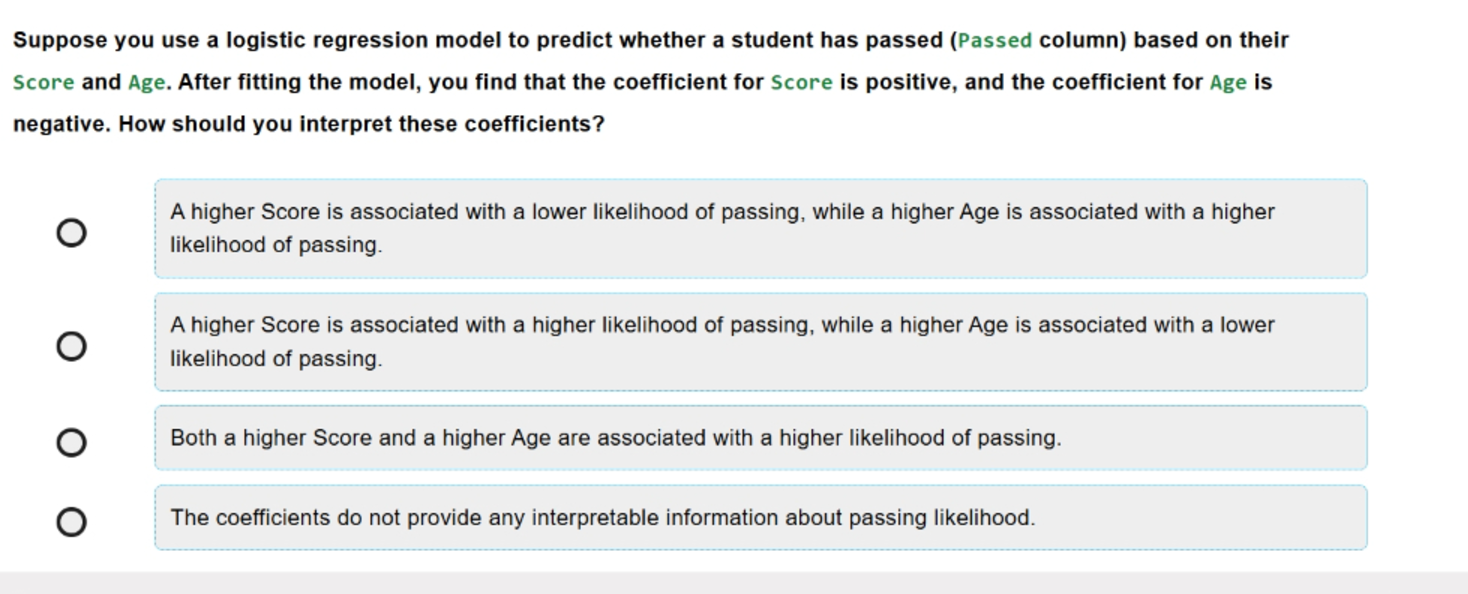Viewport: 1468px width, 594px height.
Task: Click the 'Both a higher Score and a higher Age' box
Action: coord(760,438)
